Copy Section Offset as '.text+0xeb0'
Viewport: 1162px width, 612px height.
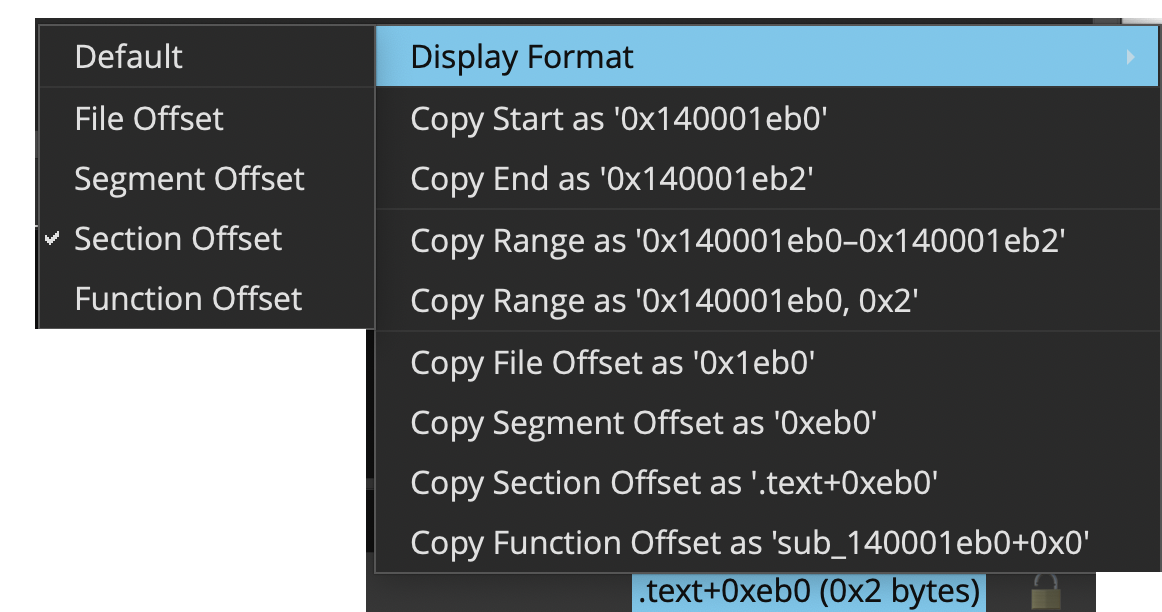pyautogui.click(x=766, y=483)
